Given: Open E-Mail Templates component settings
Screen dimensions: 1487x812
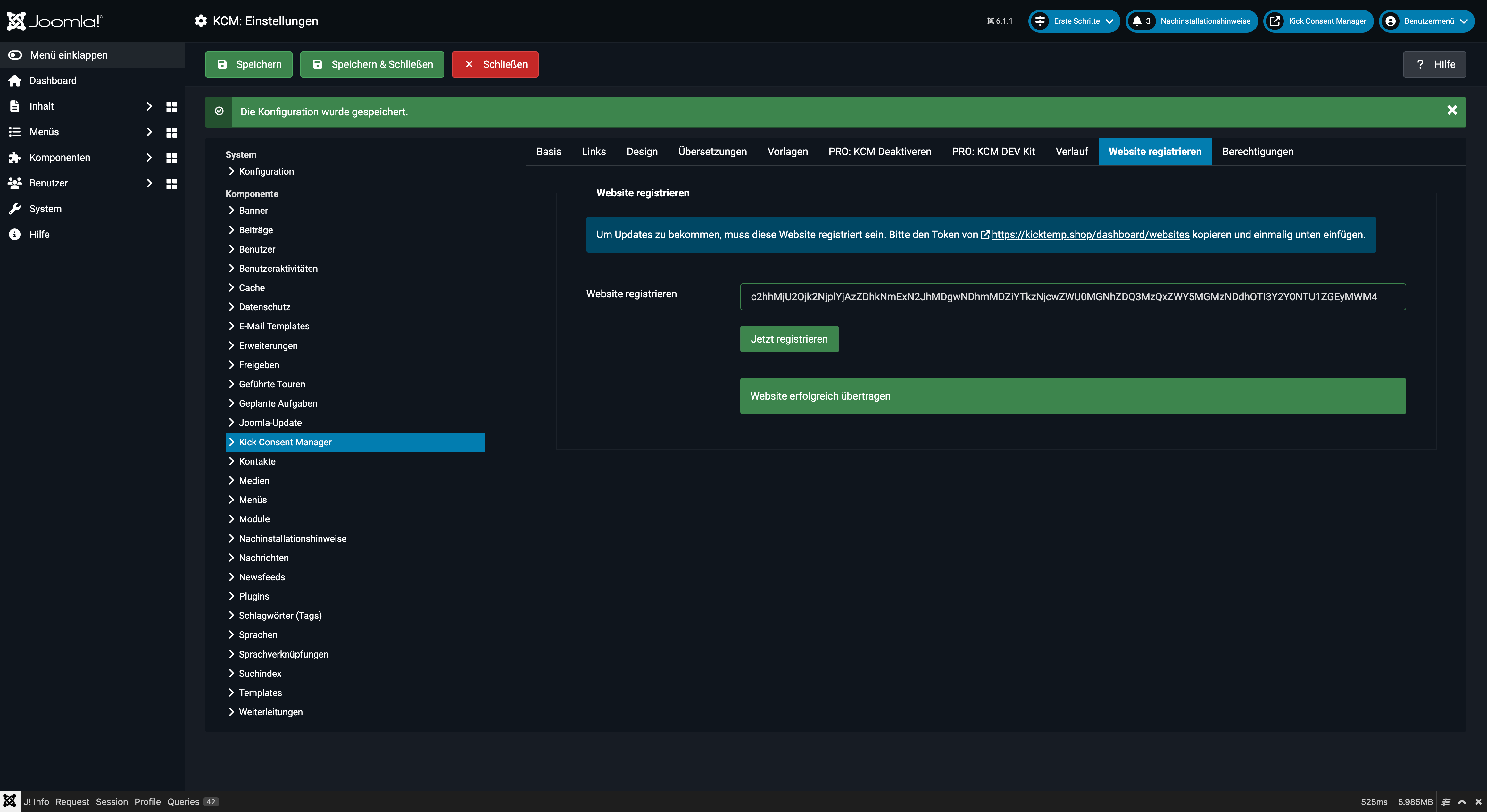Looking at the screenshot, I should tap(274, 327).
